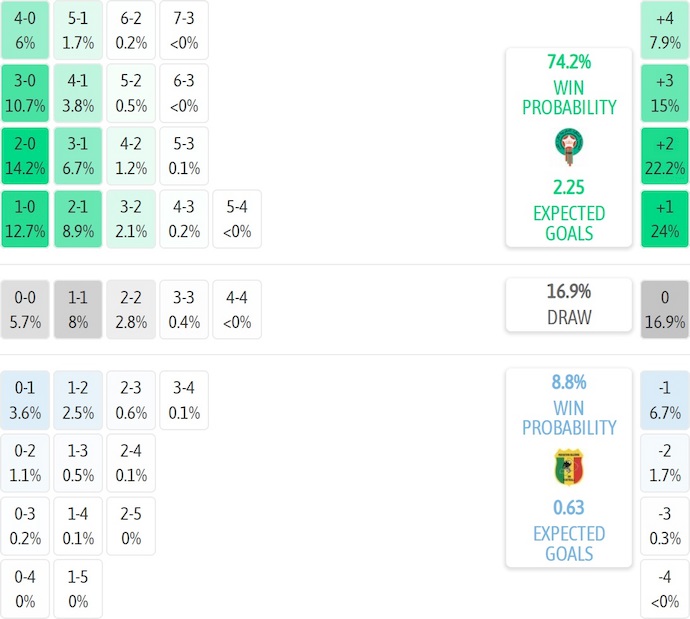Click the 0-0 draw tile
The width and height of the screenshot is (690, 619).
(25, 310)
